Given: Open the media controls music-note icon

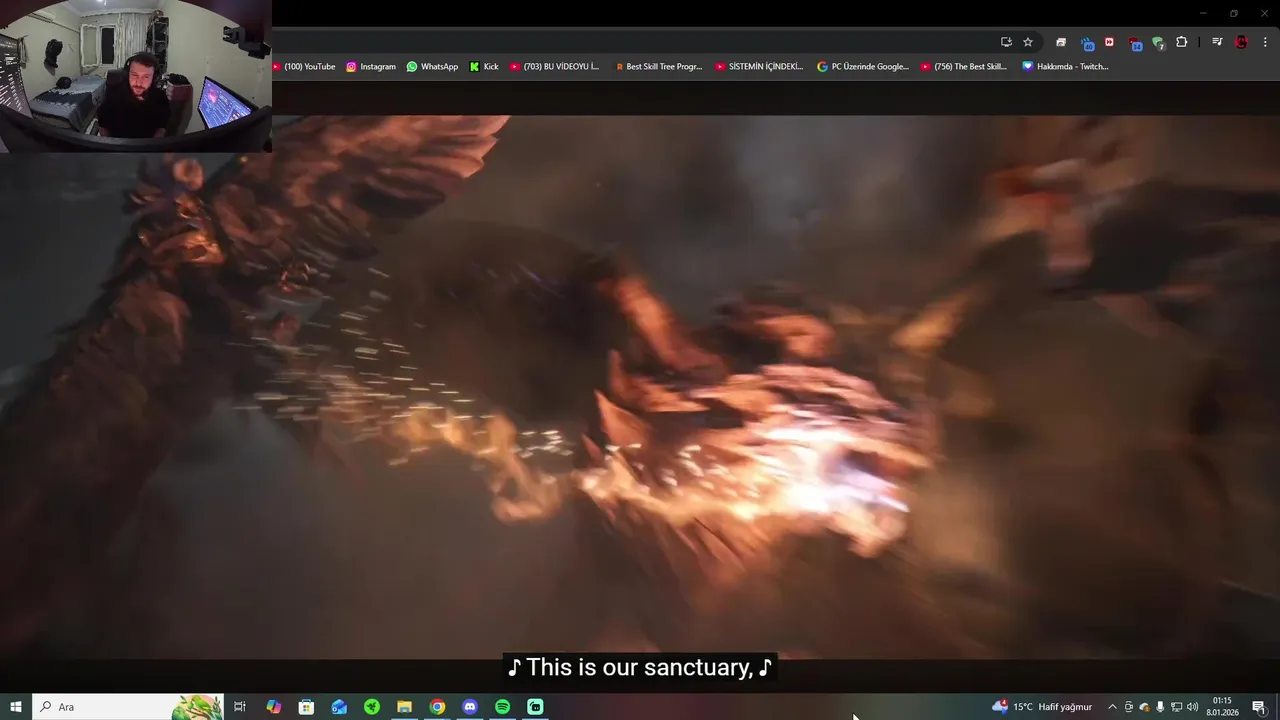Looking at the screenshot, I should pyautogui.click(x=1217, y=42).
